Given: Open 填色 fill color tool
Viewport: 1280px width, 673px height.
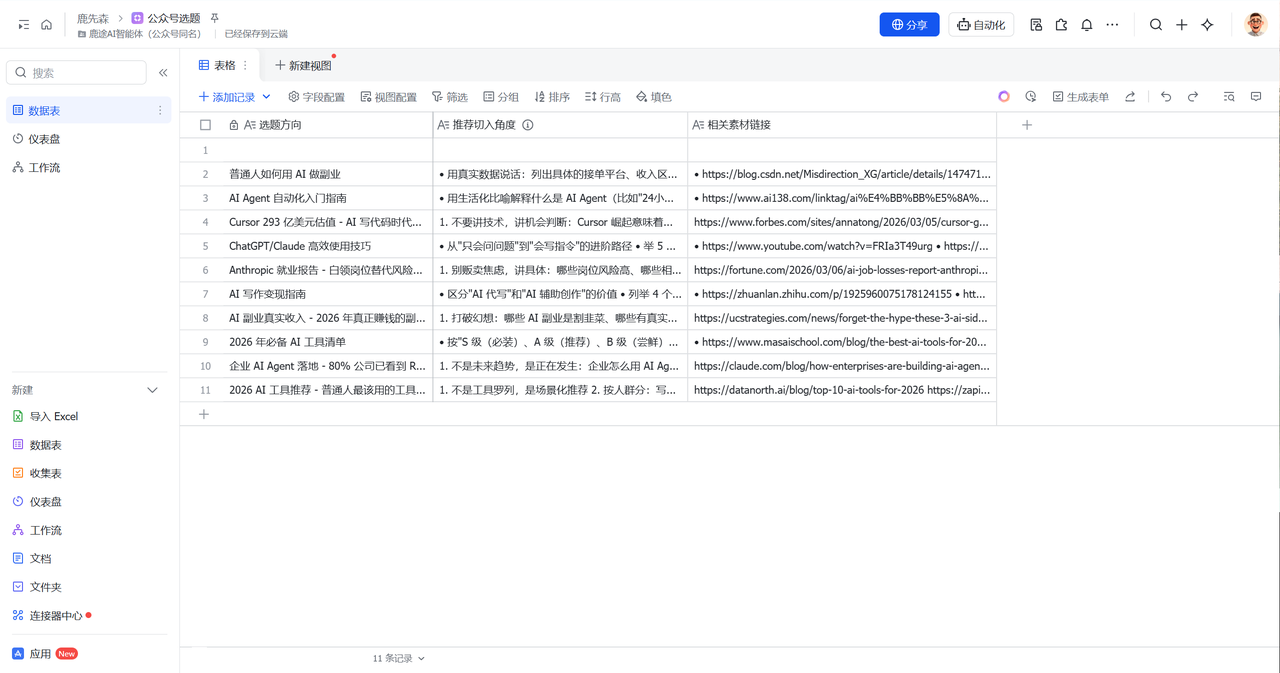Looking at the screenshot, I should pyautogui.click(x=654, y=97).
